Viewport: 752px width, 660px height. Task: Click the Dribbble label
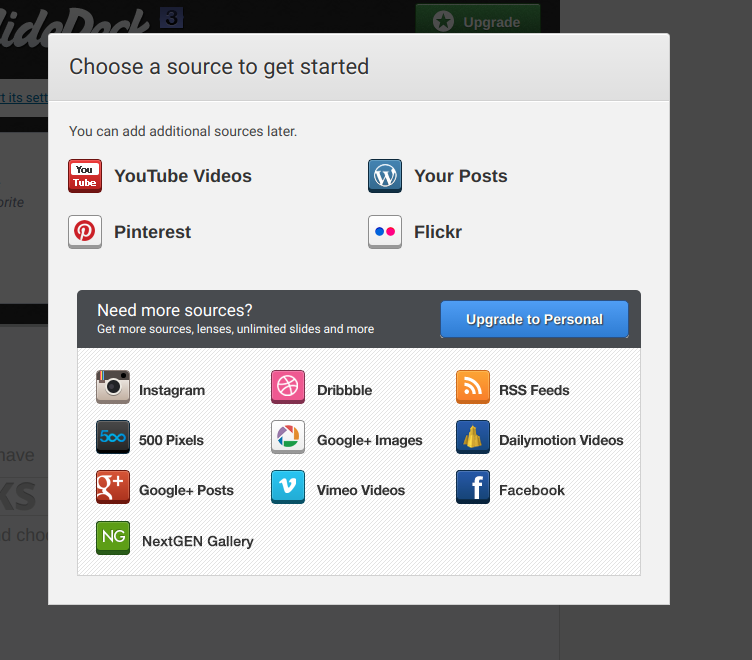pyautogui.click(x=344, y=390)
